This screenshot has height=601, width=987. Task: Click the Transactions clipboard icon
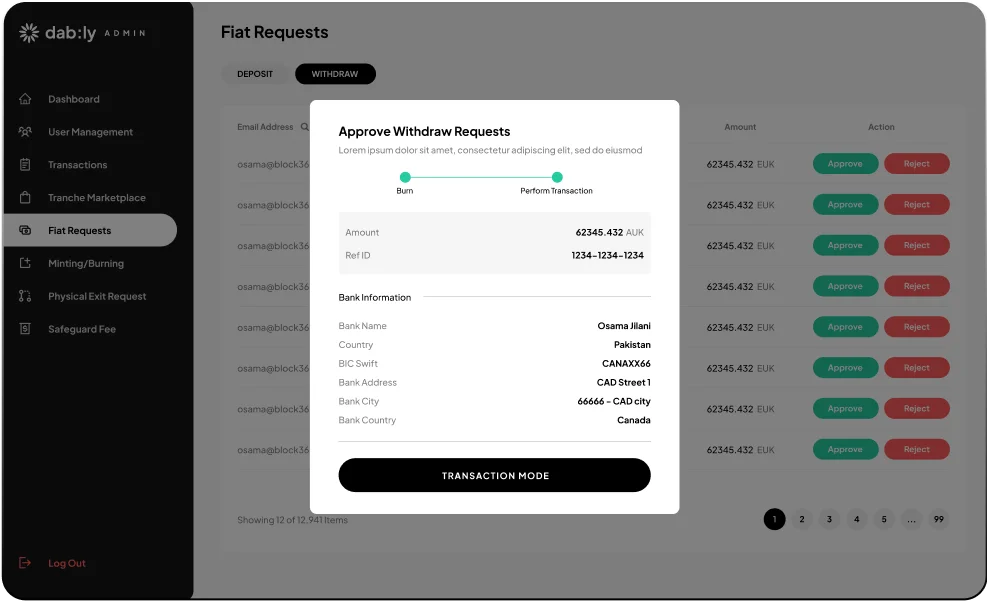pyautogui.click(x=26, y=165)
